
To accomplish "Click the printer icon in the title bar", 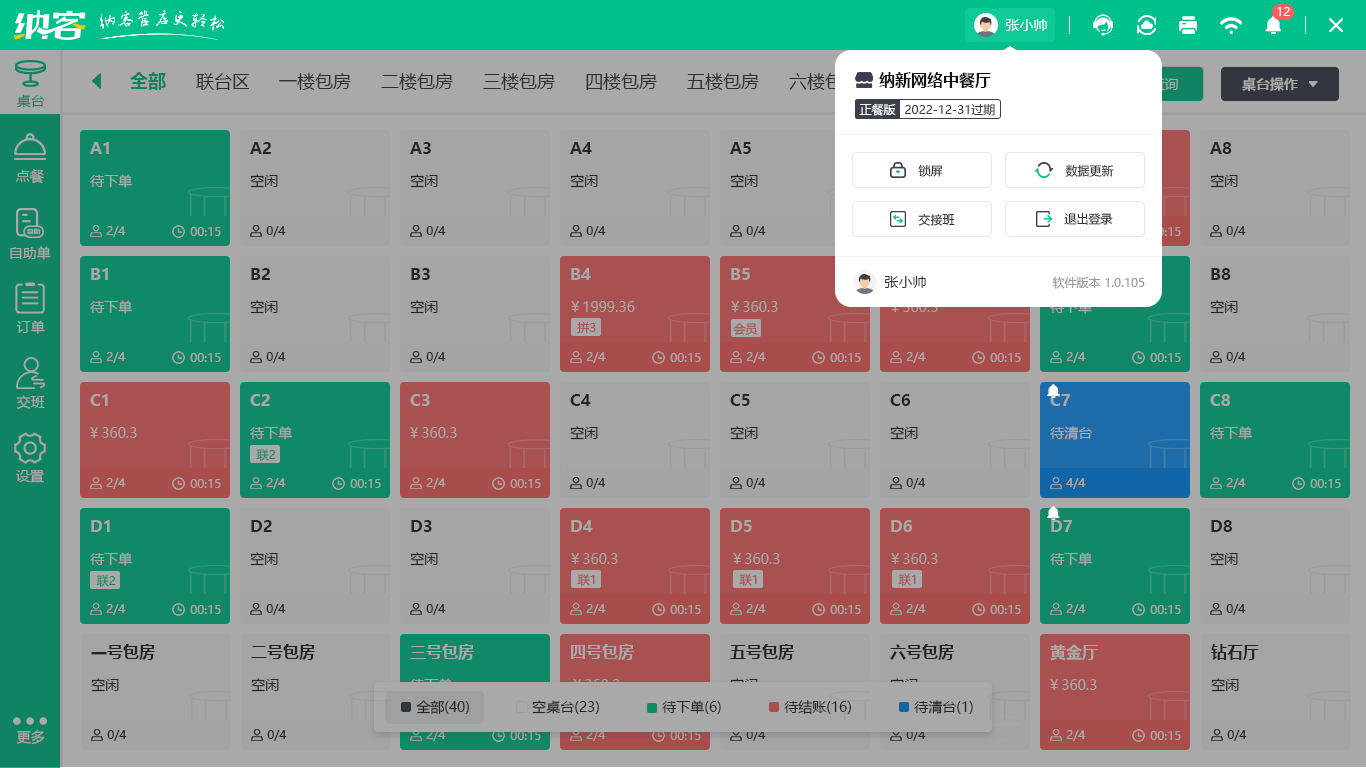I will 1188,25.
